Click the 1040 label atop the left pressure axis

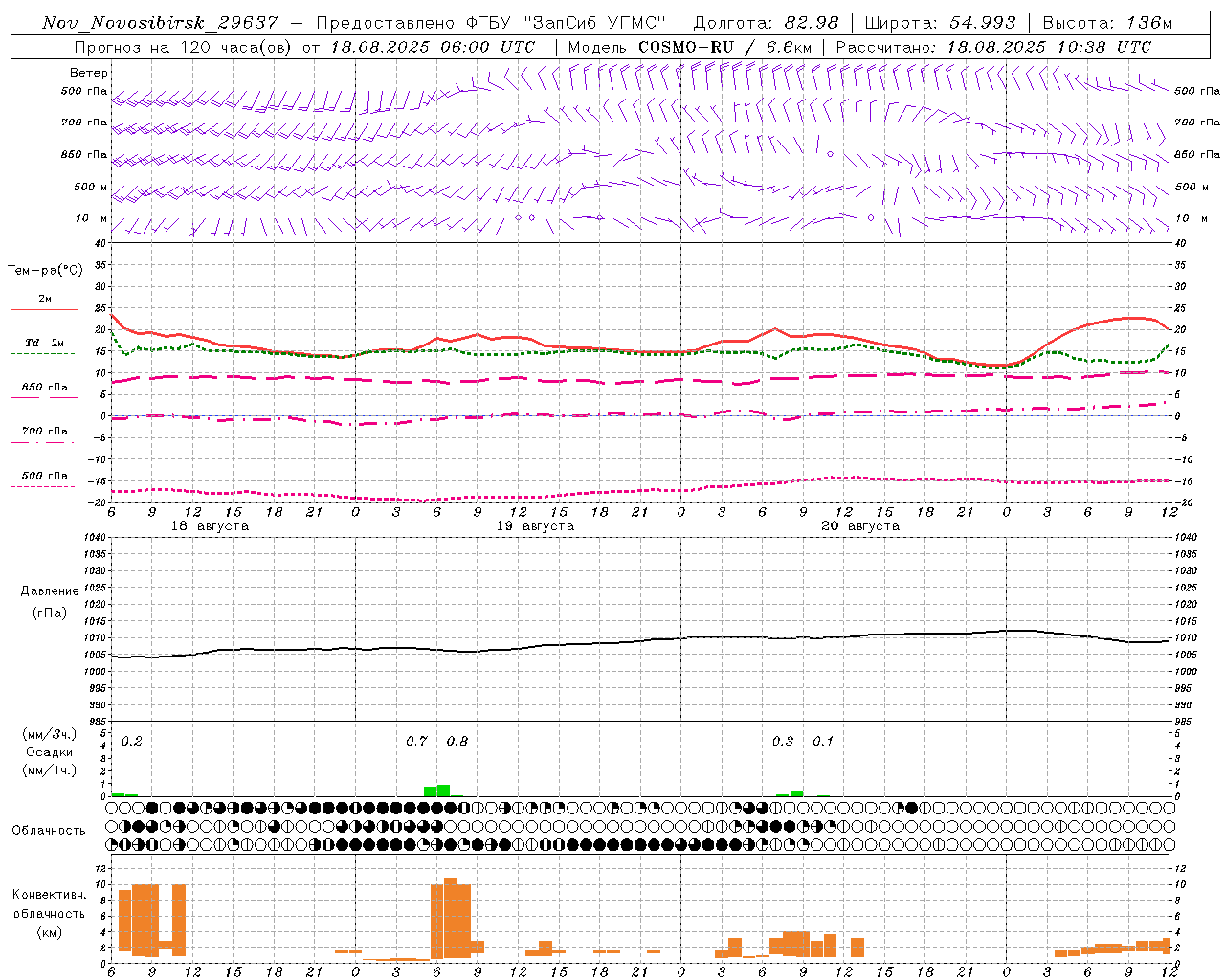(x=94, y=538)
